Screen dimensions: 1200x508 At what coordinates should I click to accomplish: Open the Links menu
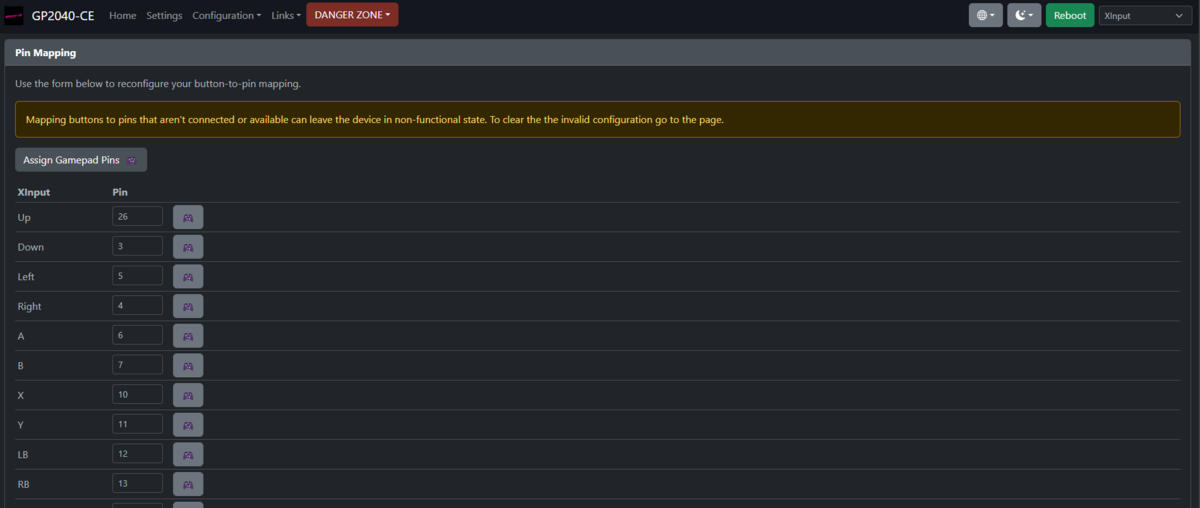point(285,16)
